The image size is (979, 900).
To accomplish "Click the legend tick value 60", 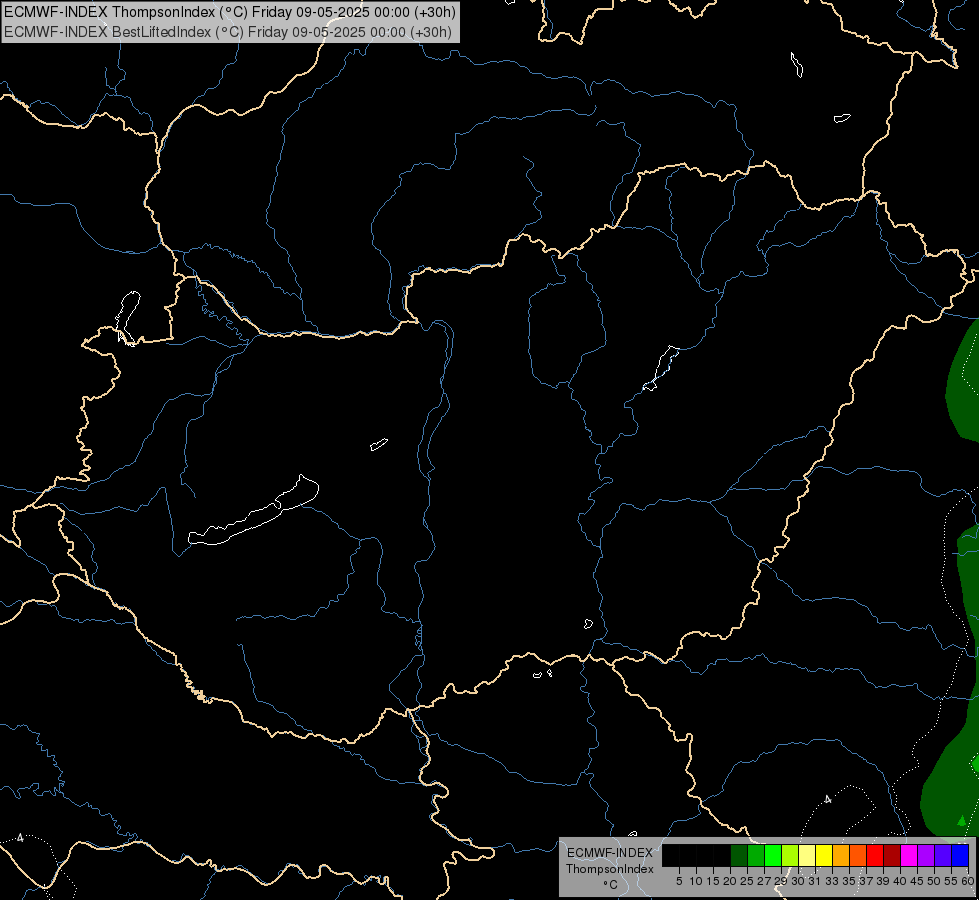I will (x=968, y=881).
